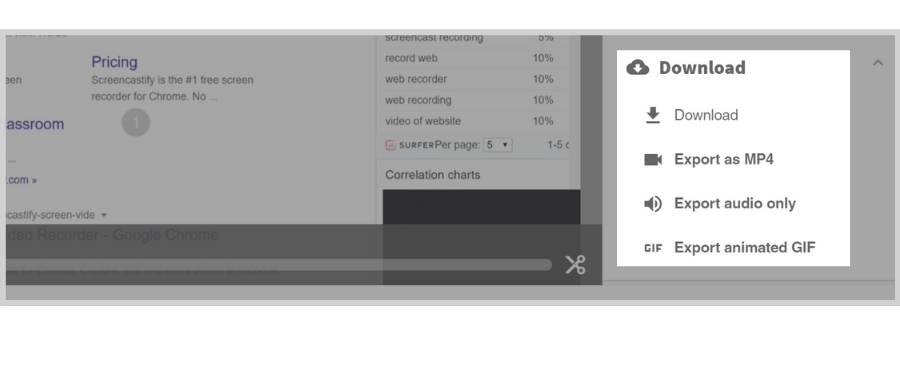The height and width of the screenshot is (369, 900).
Task: Select Download menu option
Action: [x=706, y=115]
